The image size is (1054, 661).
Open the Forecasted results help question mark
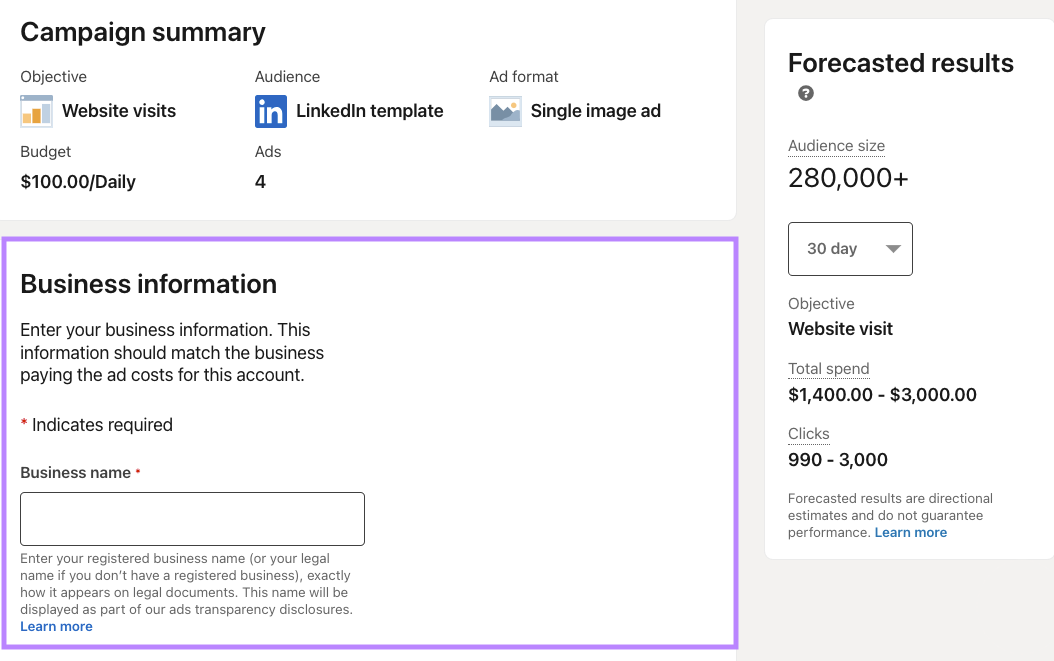click(805, 93)
